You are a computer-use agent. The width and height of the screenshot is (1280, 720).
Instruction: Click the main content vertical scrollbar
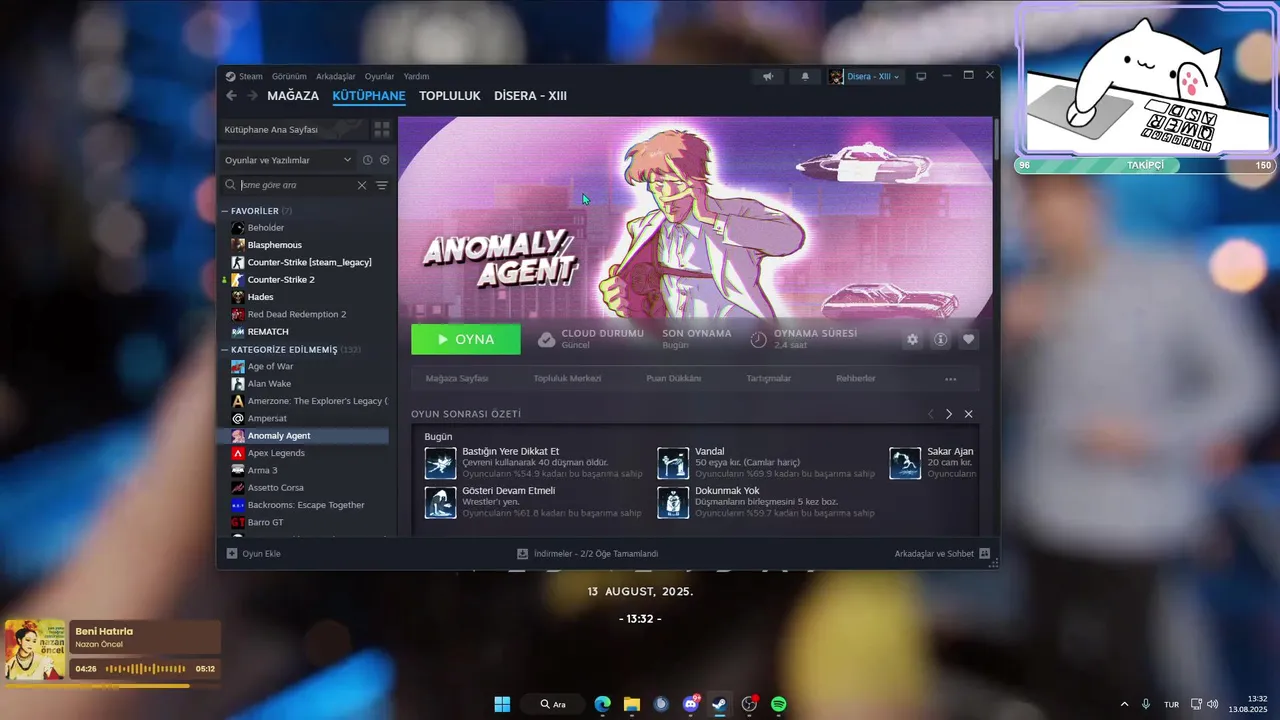coord(995,140)
